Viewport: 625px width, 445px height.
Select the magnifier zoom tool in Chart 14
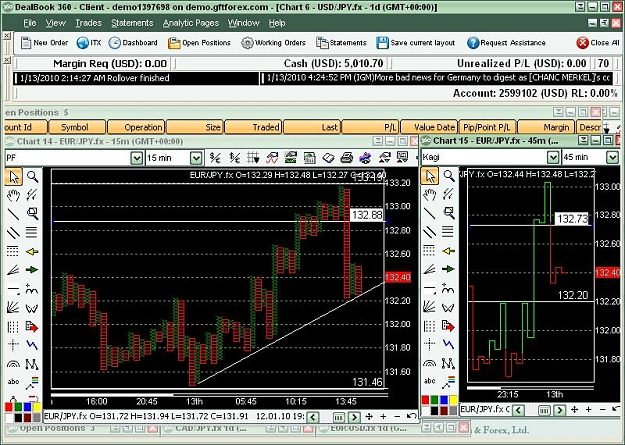[x=32, y=177]
